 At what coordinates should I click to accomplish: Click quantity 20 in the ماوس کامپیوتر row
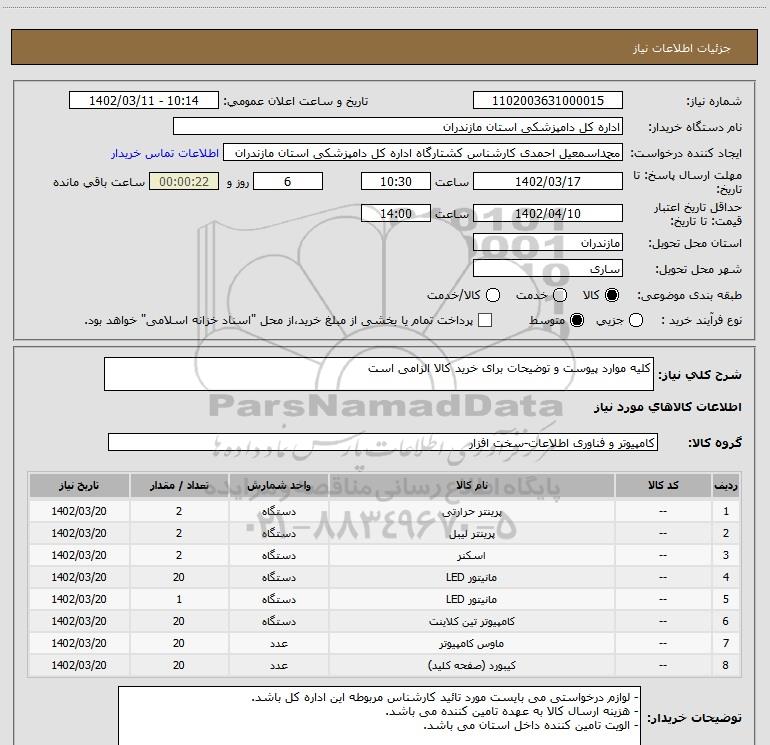coord(179,643)
